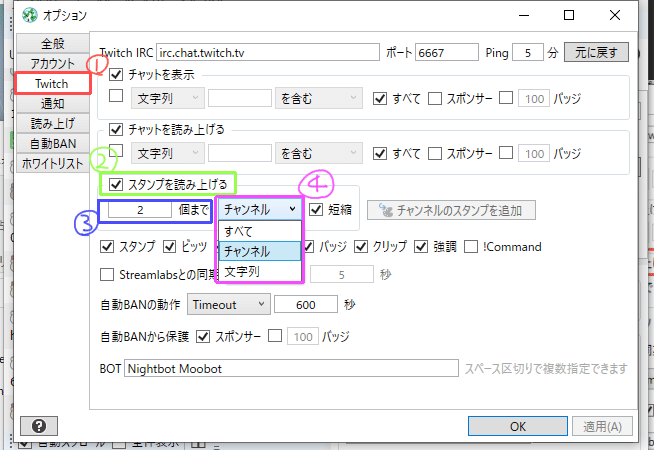This screenshot has width=654, height=450.
Task: Click チャンネルのスタンプを追加 button
Action: 451,210
